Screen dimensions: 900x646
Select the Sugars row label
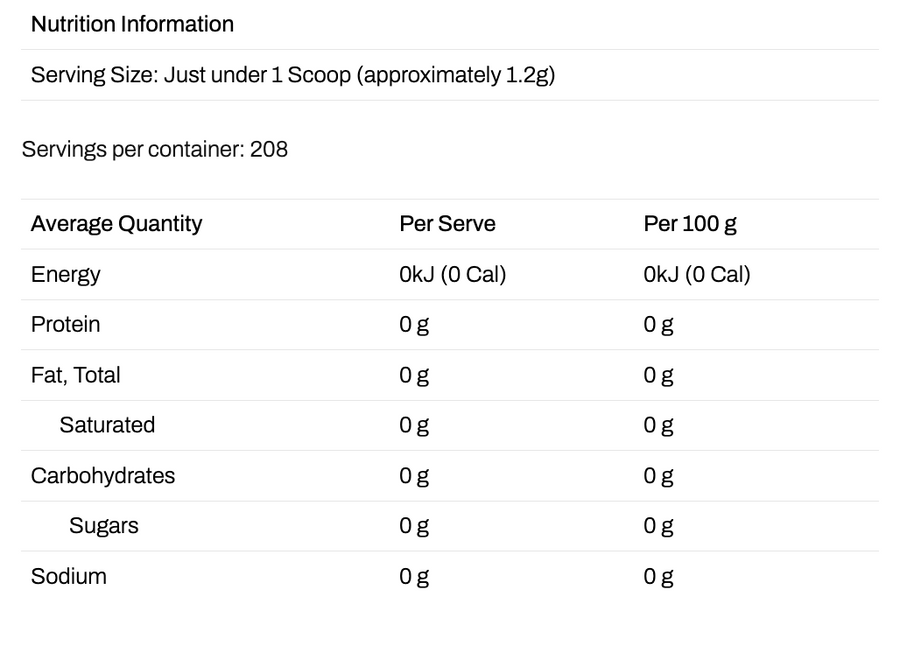coord(103,526)
